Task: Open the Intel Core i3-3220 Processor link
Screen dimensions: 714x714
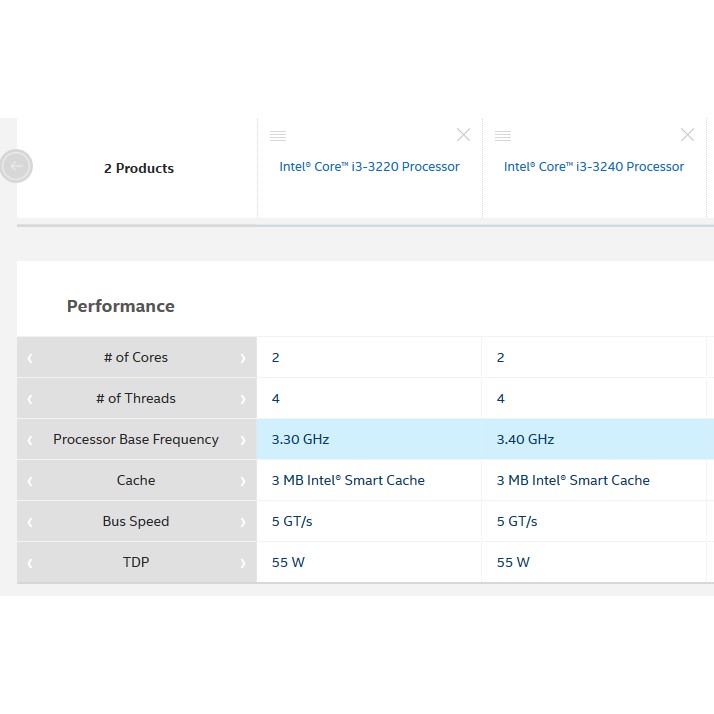Action: pos(369,167)
